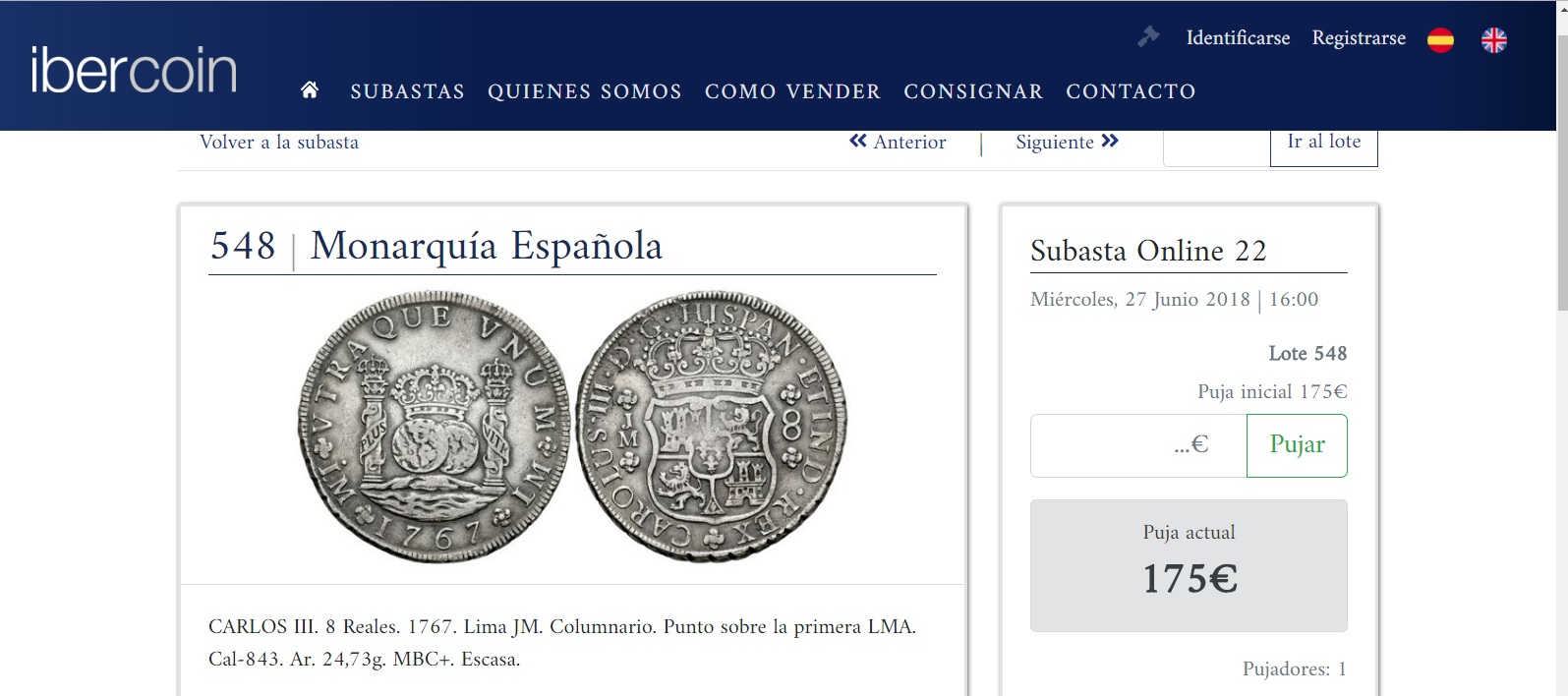Click the green Pujar bid button
The height and width of the screenshot is (696, 1568).
pos(1297,445)
